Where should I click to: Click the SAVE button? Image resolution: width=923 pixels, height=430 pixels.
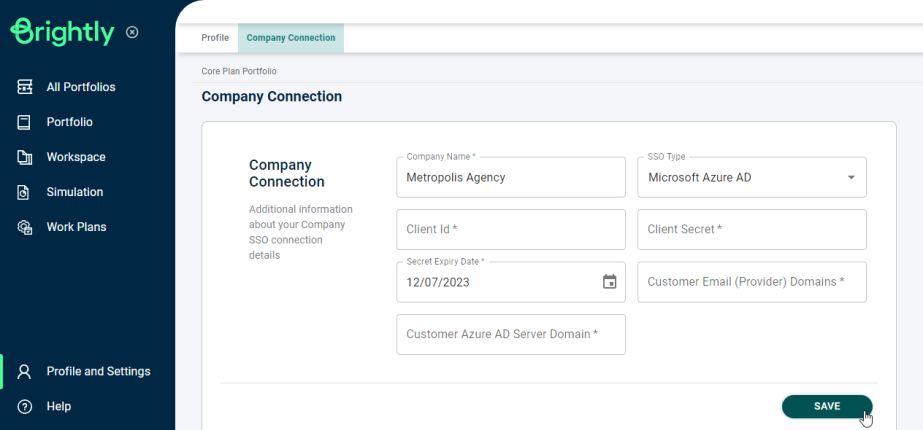tap(827, 406)
